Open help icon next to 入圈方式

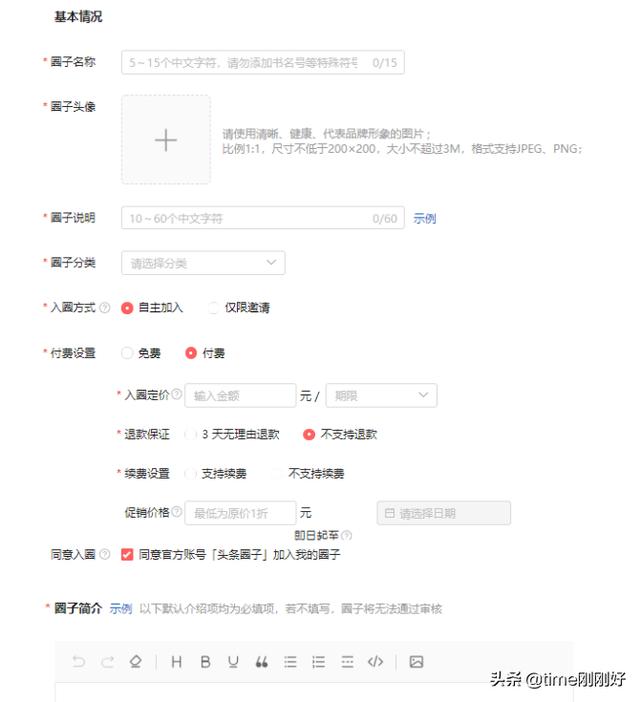click(105, 308)
